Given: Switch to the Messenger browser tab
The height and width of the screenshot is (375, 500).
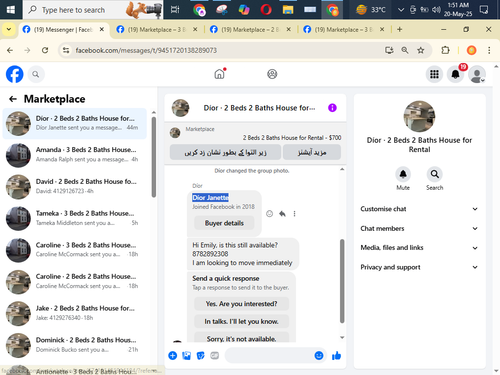Looking at the screenshot, I should click(x=63, y=30).
